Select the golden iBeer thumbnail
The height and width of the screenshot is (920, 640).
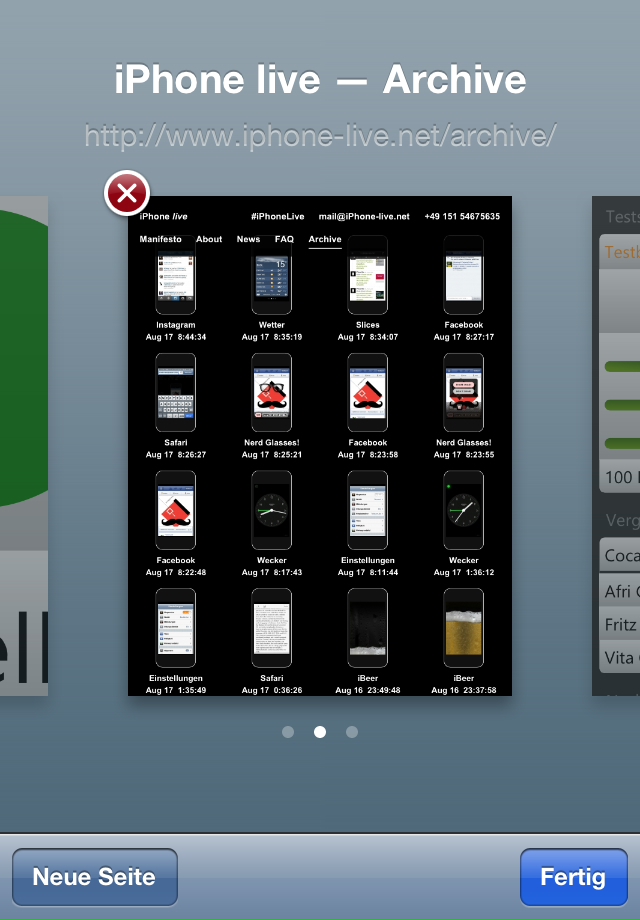tap(464, 627)
